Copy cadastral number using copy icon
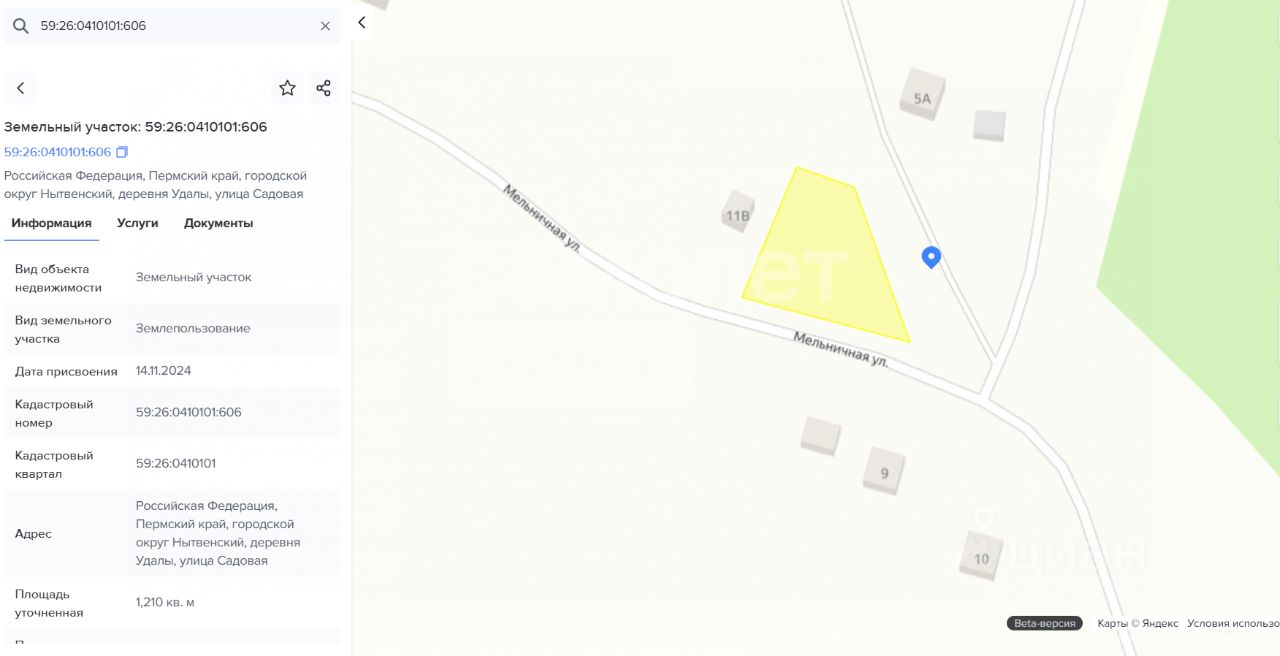The height and width of the screenshot is (656, 1280). [x=122, y=152]
